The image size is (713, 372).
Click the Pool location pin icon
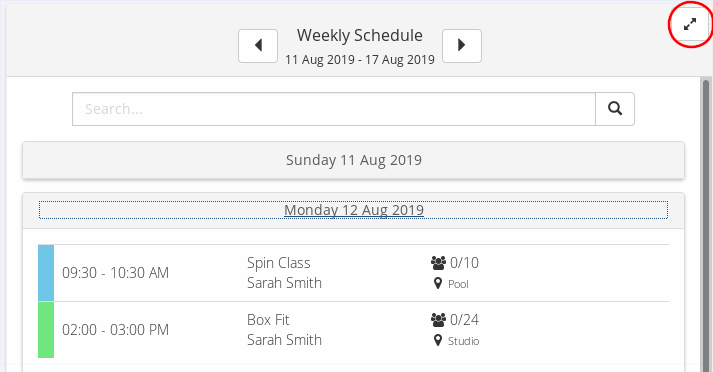tap(438, 284)
